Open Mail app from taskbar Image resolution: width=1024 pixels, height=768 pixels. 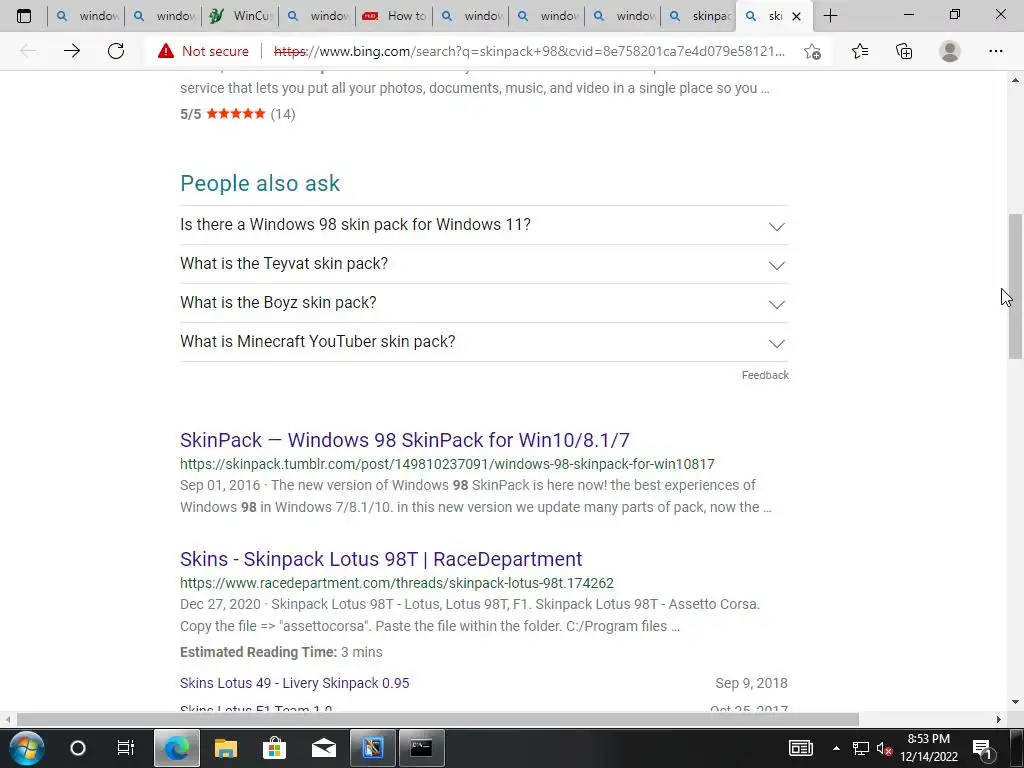pos(324,748)
